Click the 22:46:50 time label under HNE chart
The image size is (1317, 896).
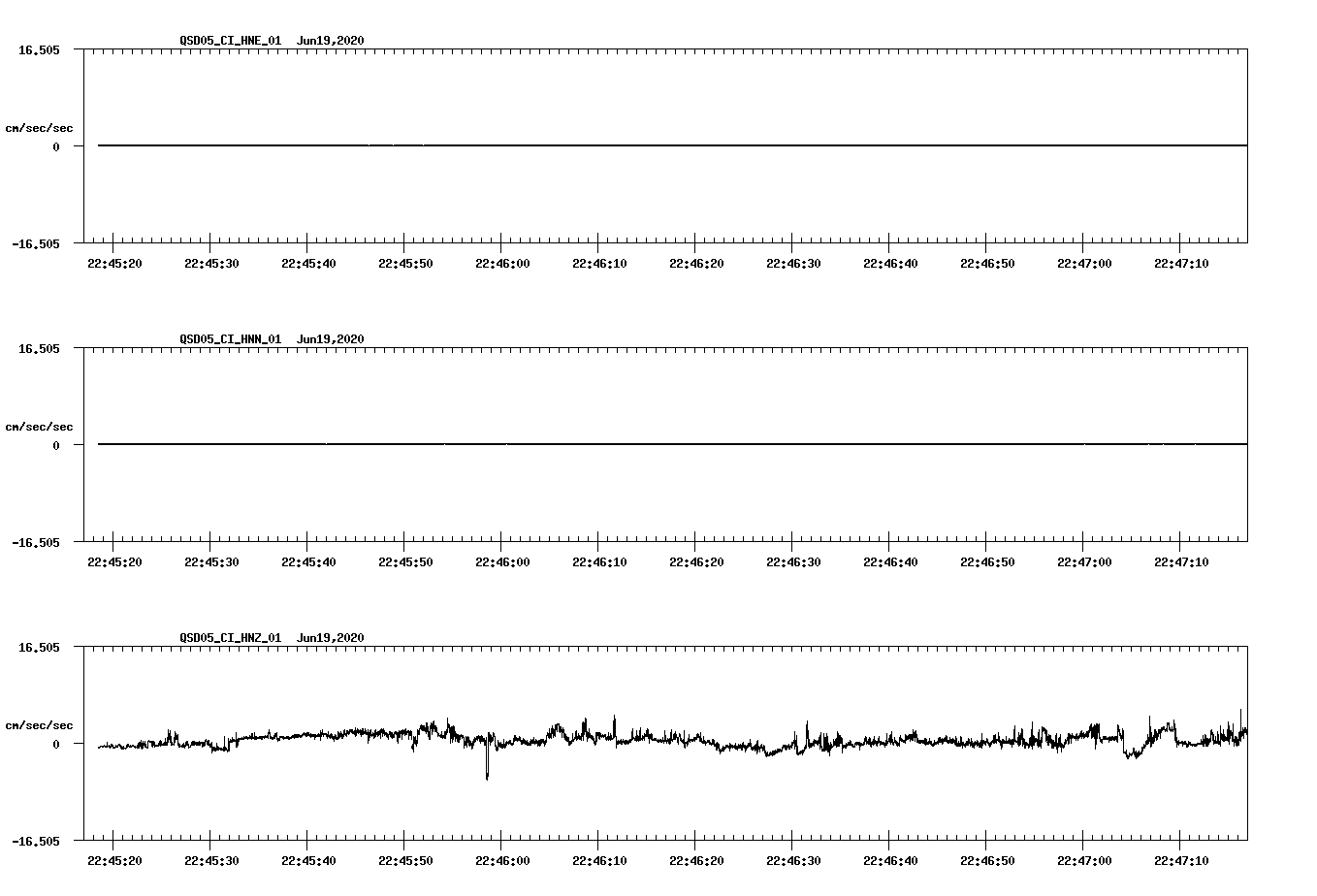click(987, 264)
